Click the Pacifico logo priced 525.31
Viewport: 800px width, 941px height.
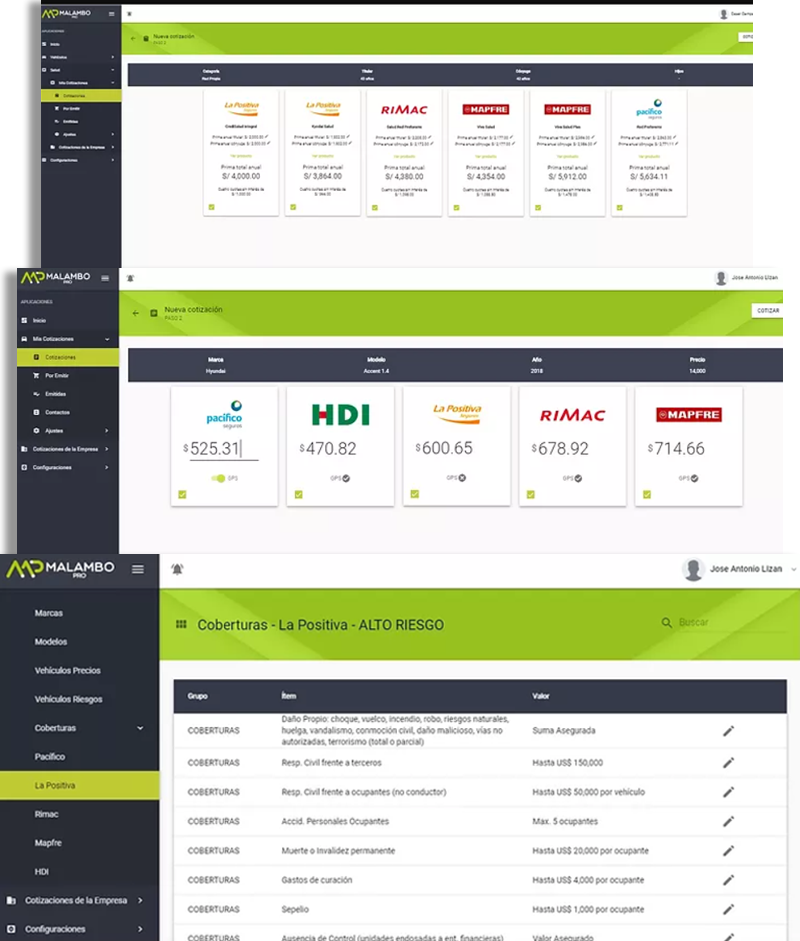(x=224, y=414)
